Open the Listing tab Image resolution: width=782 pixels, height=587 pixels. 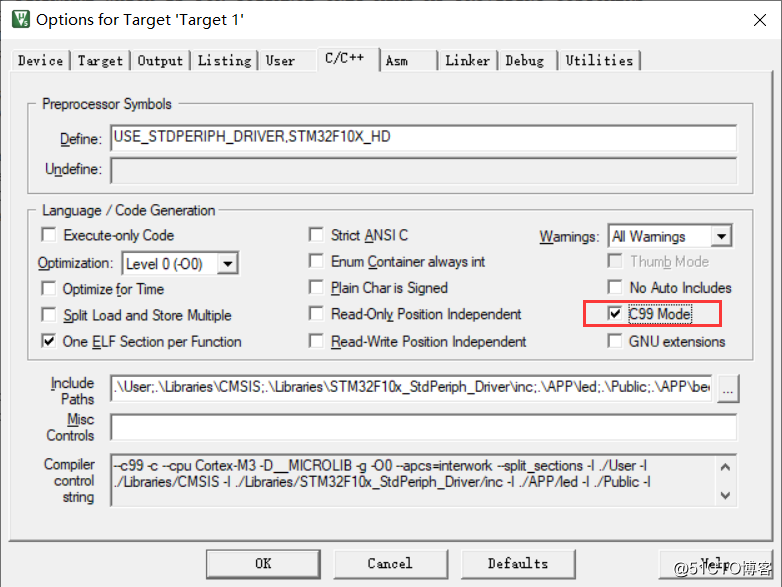coord(224,61)
